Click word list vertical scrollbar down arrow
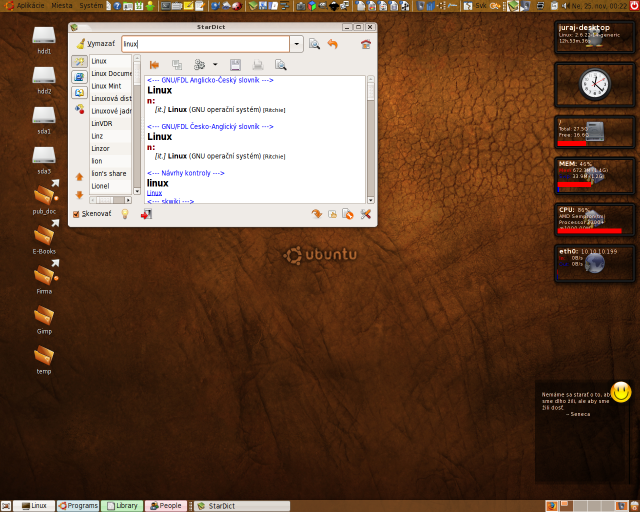640x512 pixels. point(137,191)
